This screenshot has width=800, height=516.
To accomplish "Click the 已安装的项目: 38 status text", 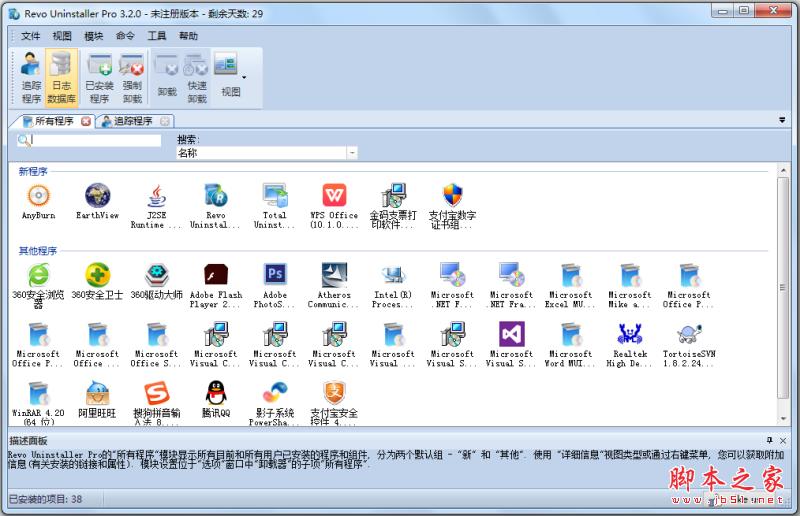I will pyautogui.click(x=45, y=499).
